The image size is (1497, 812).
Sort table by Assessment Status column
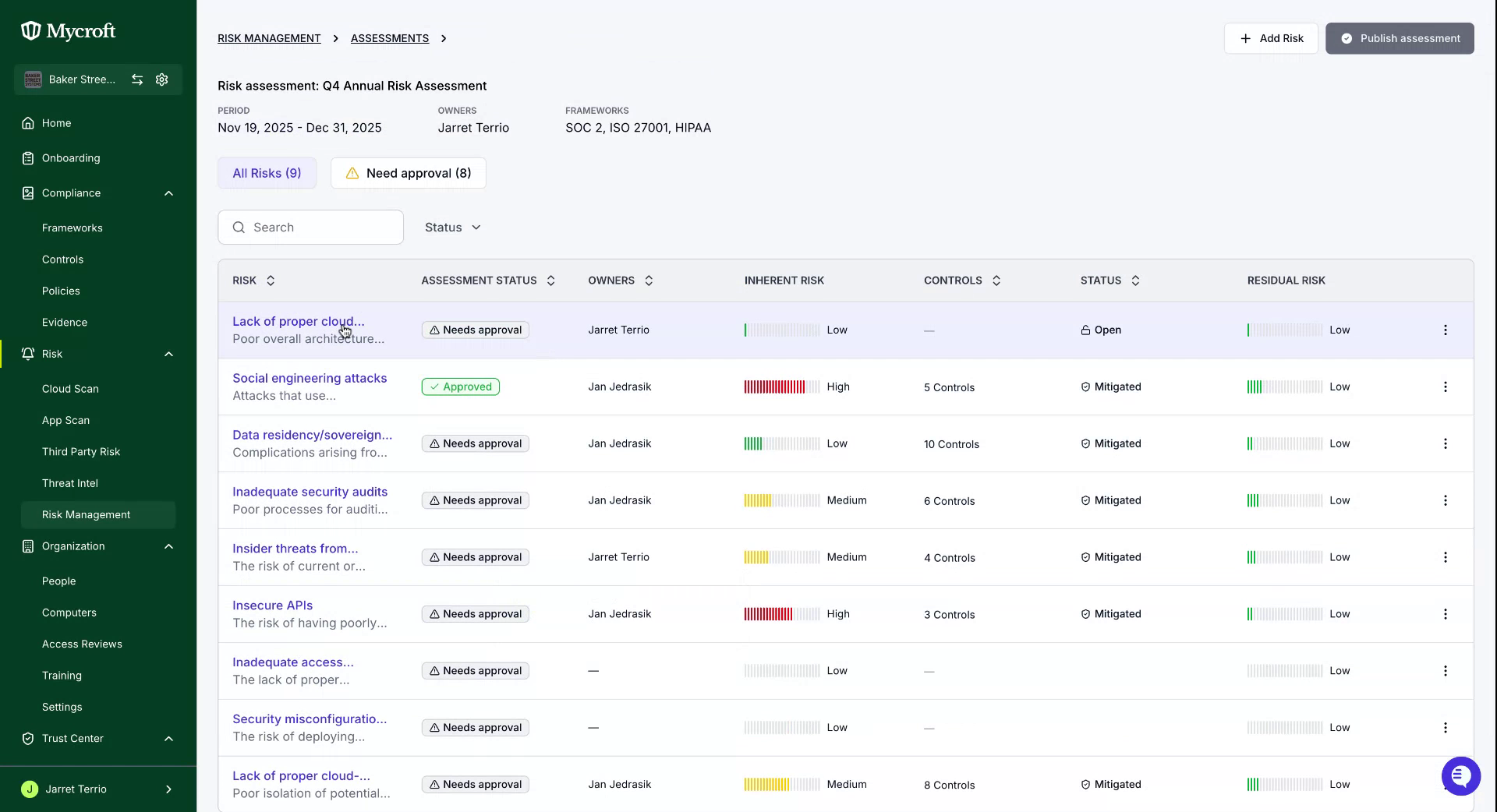[550, 281]
